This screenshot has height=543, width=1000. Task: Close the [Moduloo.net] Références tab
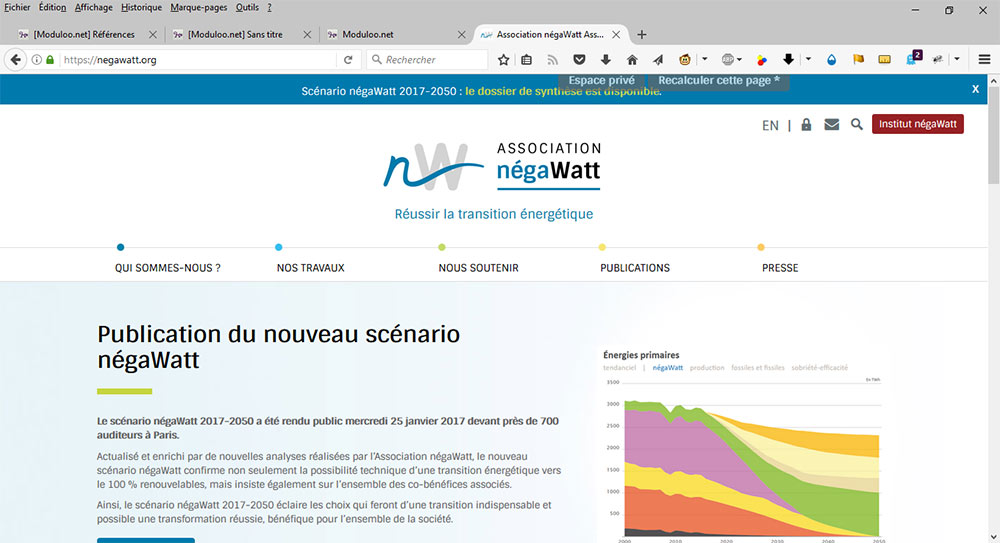tap(152, 34)
